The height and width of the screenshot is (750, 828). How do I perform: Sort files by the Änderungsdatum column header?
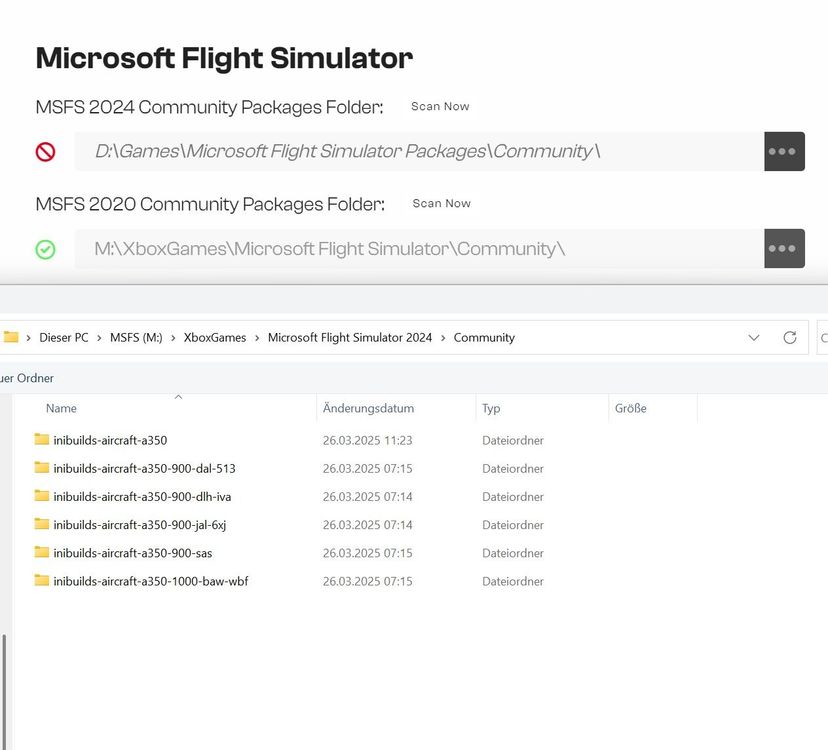click(368, 409)
